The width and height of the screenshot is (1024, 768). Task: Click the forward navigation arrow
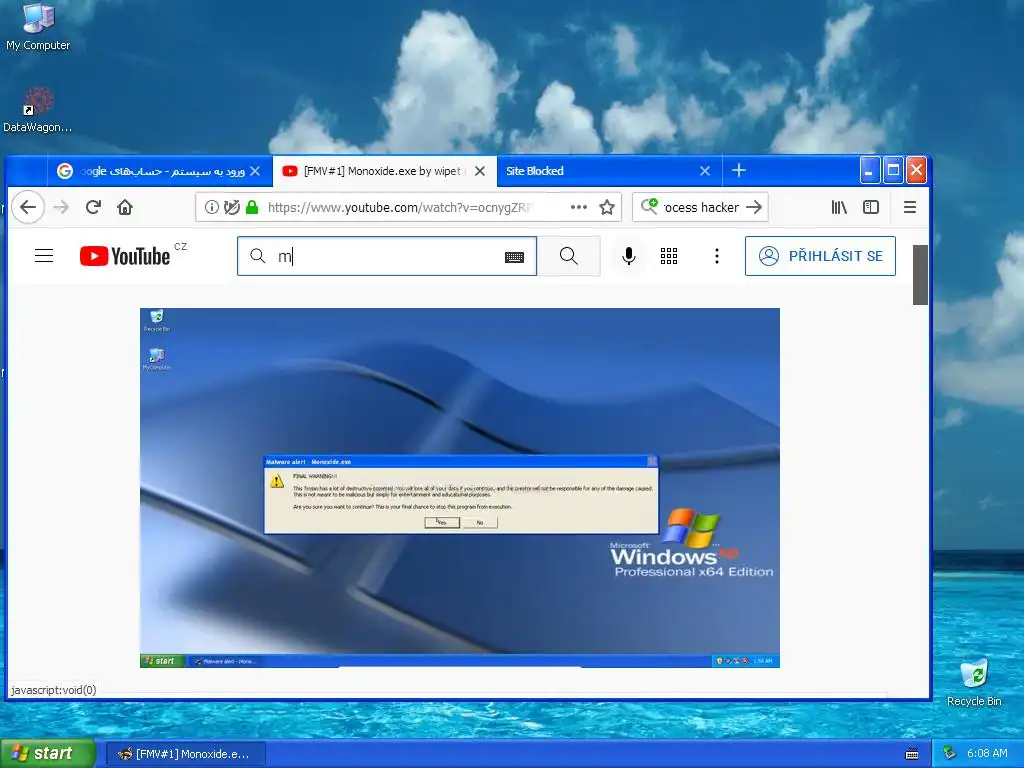(x=61, y=207)
